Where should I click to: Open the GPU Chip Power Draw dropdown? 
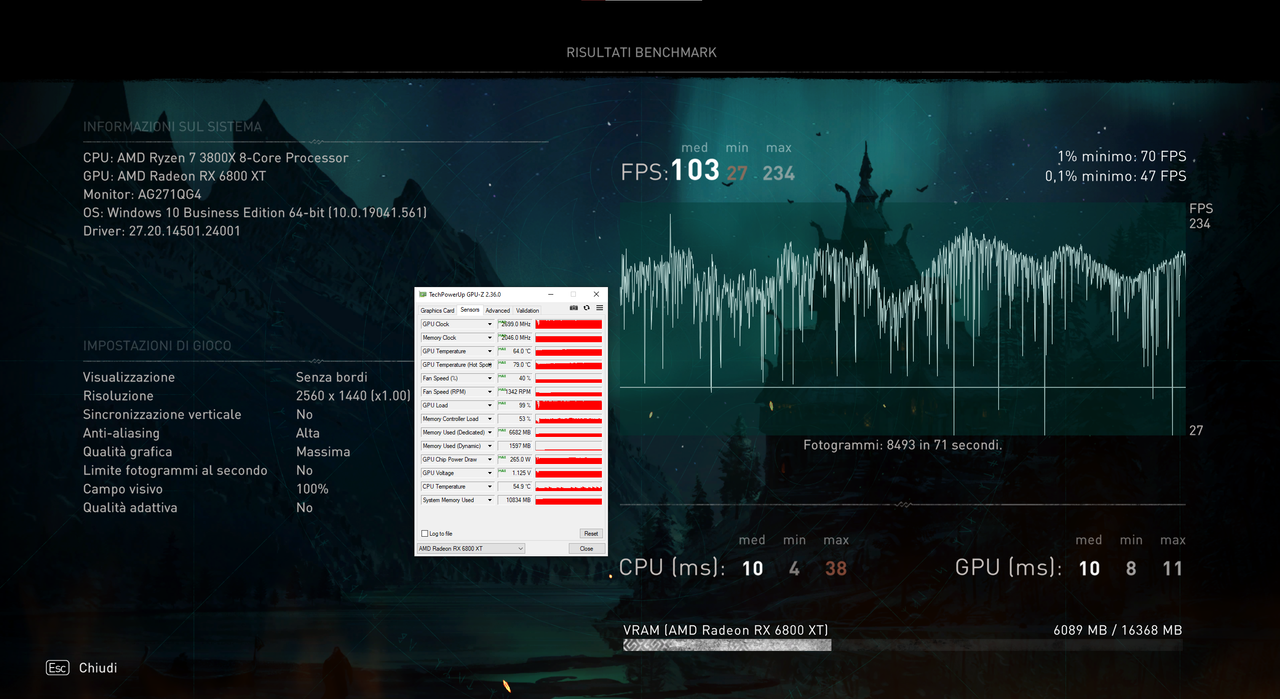pos(490,459)
